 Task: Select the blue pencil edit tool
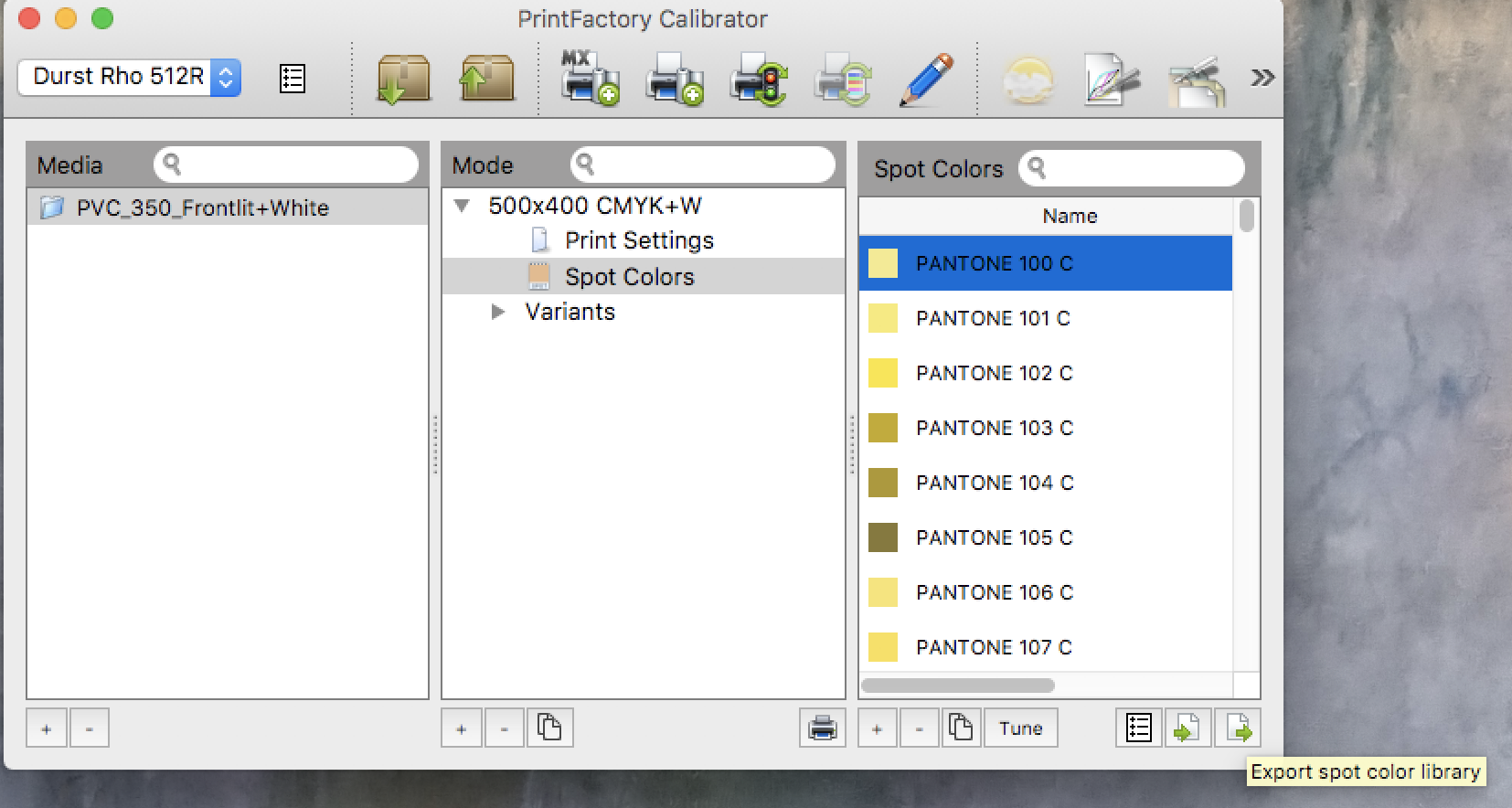tap(926, 79)
